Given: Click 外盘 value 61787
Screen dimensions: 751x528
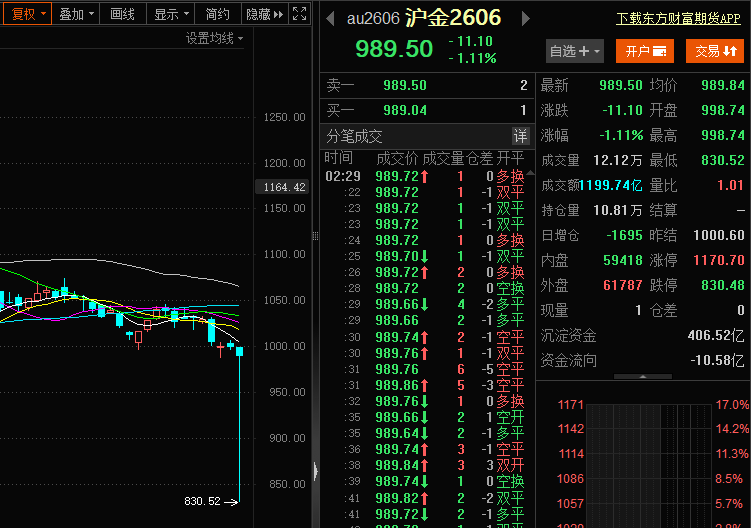Looking at the screenshot, I should [x=623, y=285].
